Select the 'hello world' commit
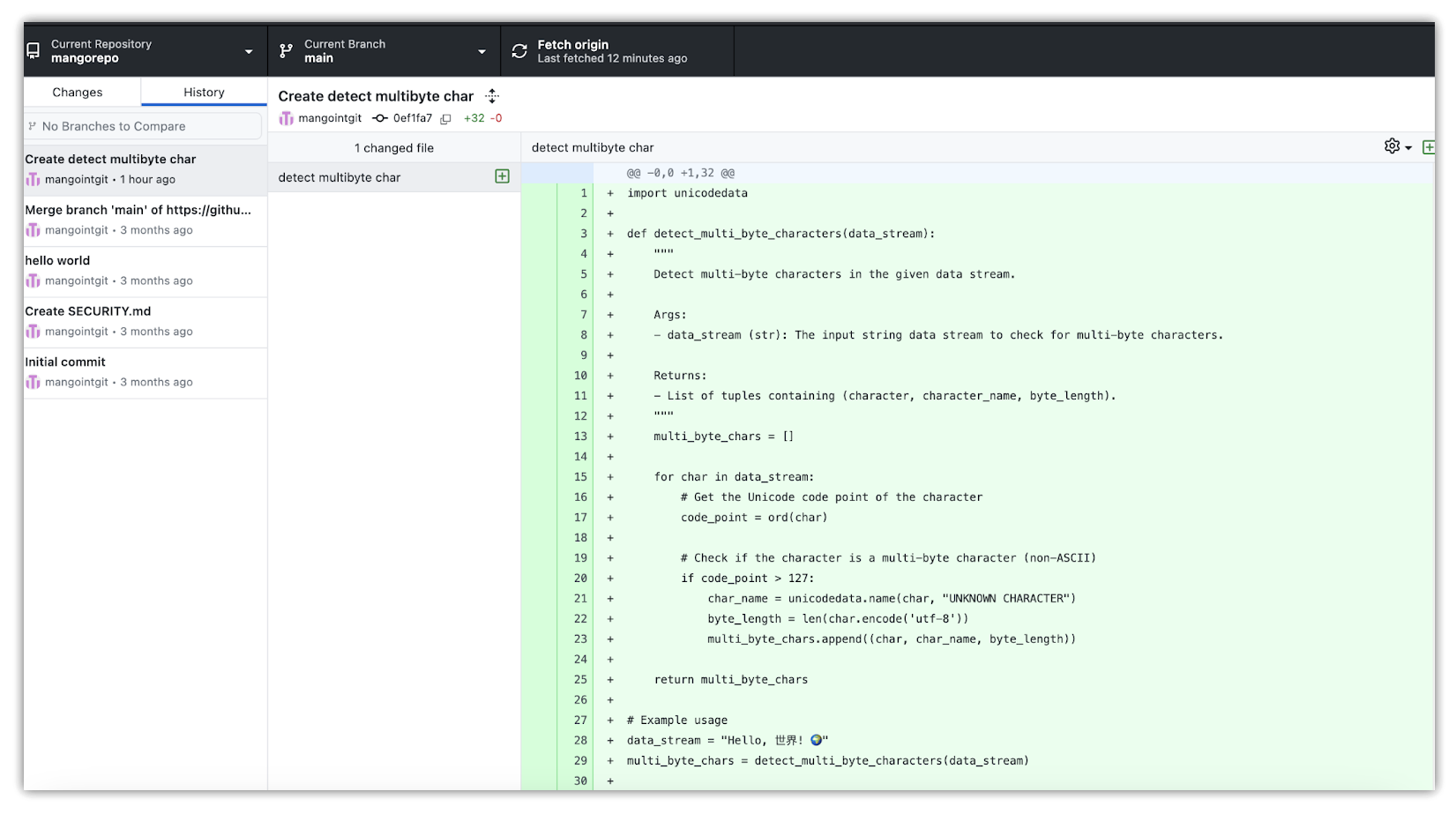This screenshot has width=1456, height=814. pyautogui.click(x=146, y=271)
